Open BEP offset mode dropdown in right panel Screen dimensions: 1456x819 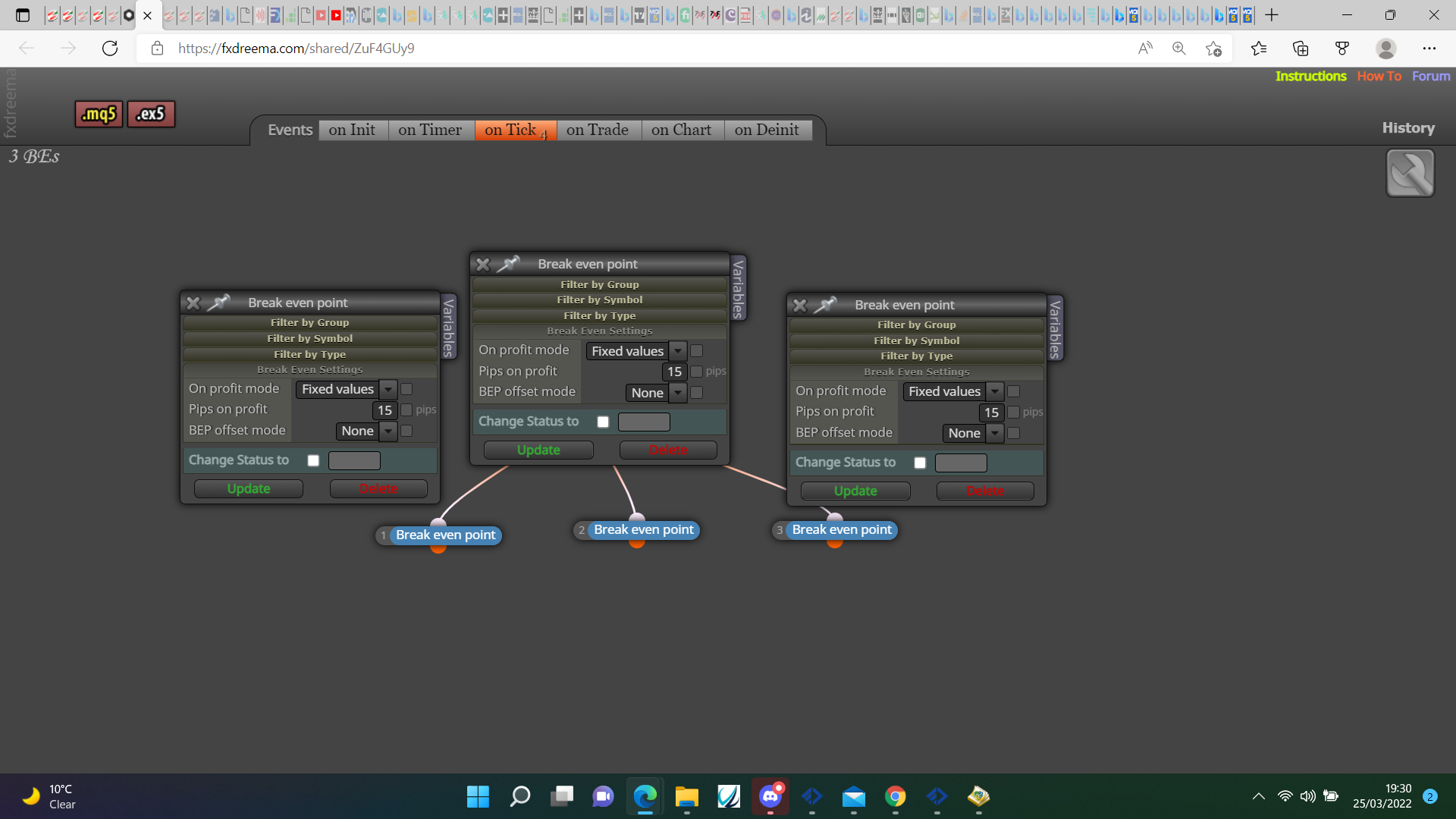point(973,433)
